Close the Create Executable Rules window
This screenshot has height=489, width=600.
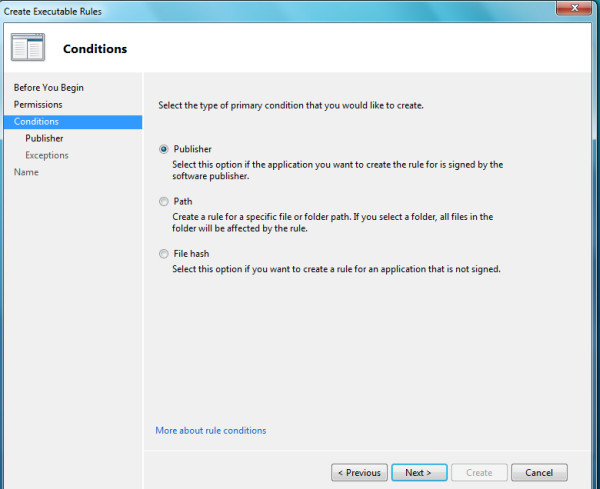pos(574,8)
